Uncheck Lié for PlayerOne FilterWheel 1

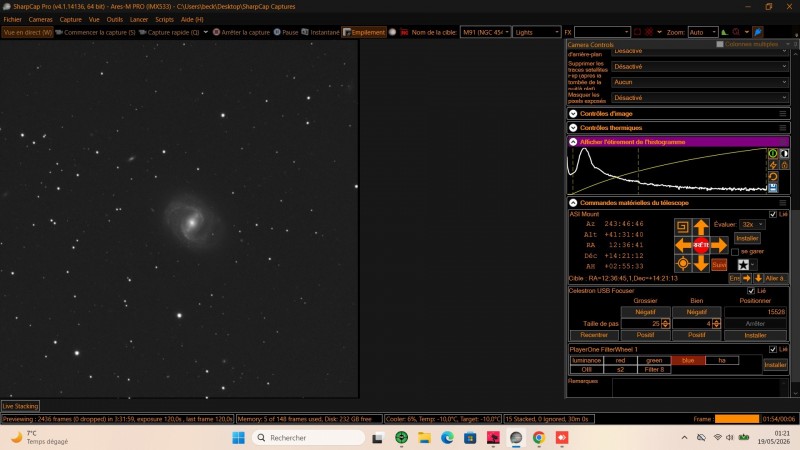click(x=773, y=349)
